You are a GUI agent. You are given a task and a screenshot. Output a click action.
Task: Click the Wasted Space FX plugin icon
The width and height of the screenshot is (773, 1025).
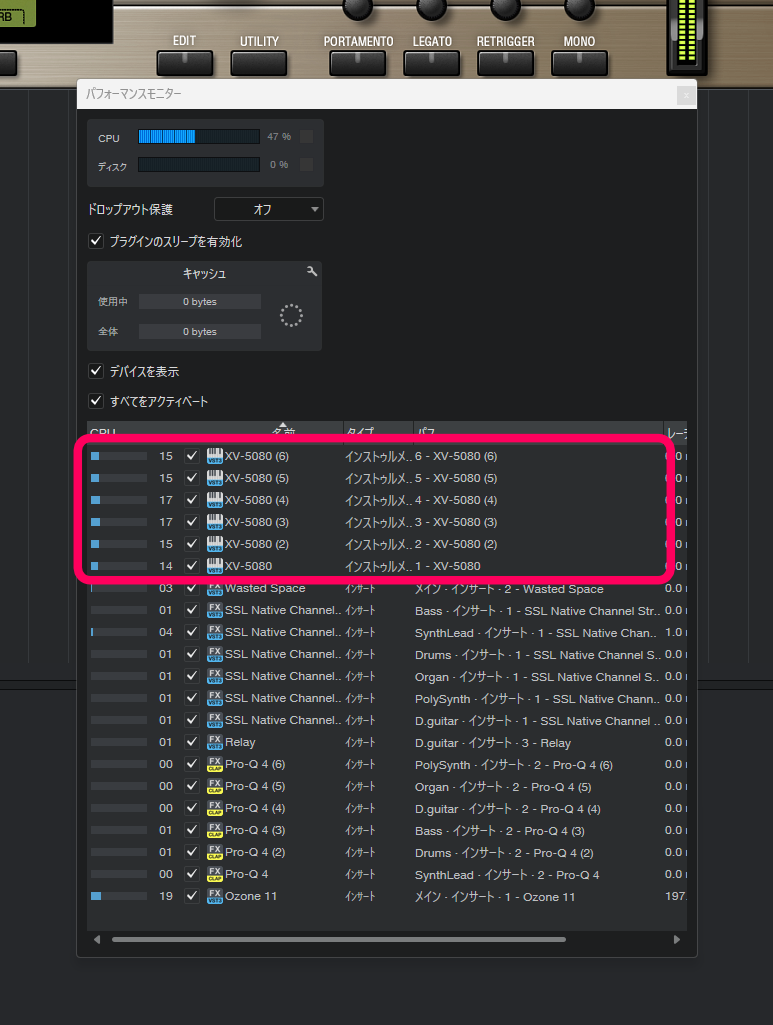click(215, 589)
